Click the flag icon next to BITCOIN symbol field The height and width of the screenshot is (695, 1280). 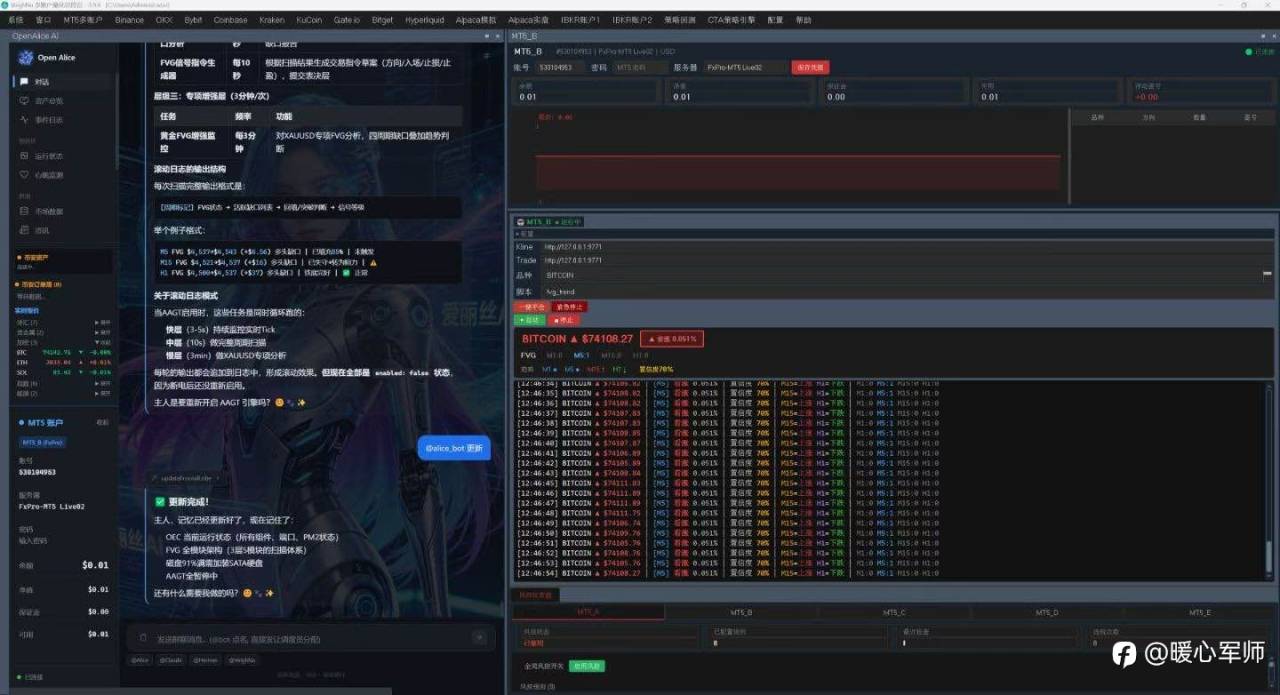tap(1267, 274)
